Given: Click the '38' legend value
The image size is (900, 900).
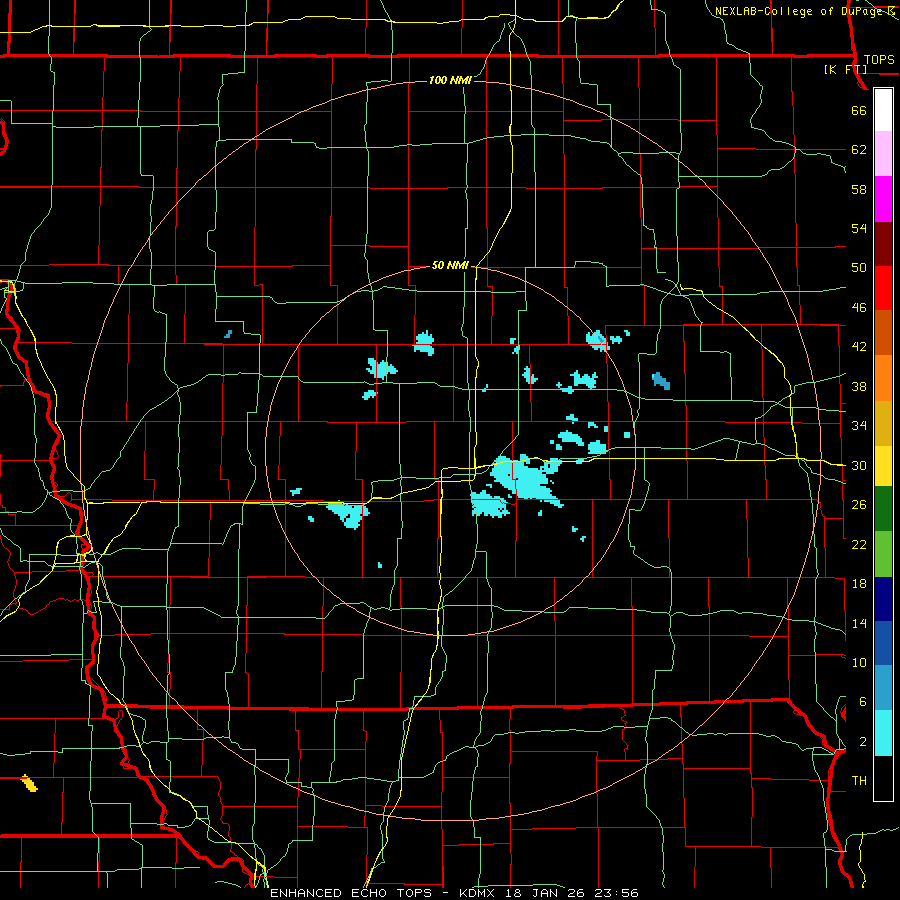Looking at the screenshot, I should point(859,386).
